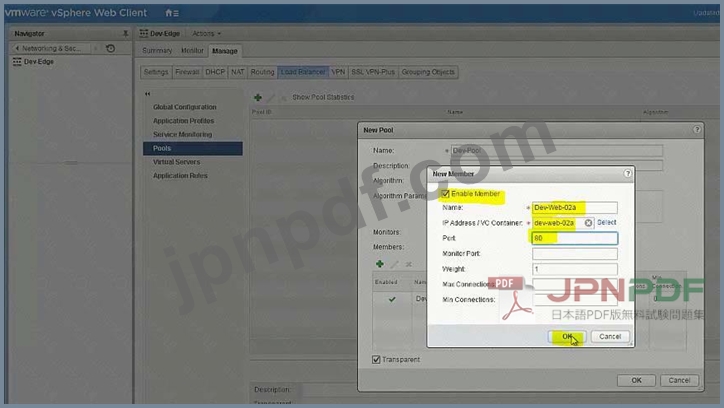Pin the Navigator panel
Viewport: 724px width, 408px height.
pos(125,34)
